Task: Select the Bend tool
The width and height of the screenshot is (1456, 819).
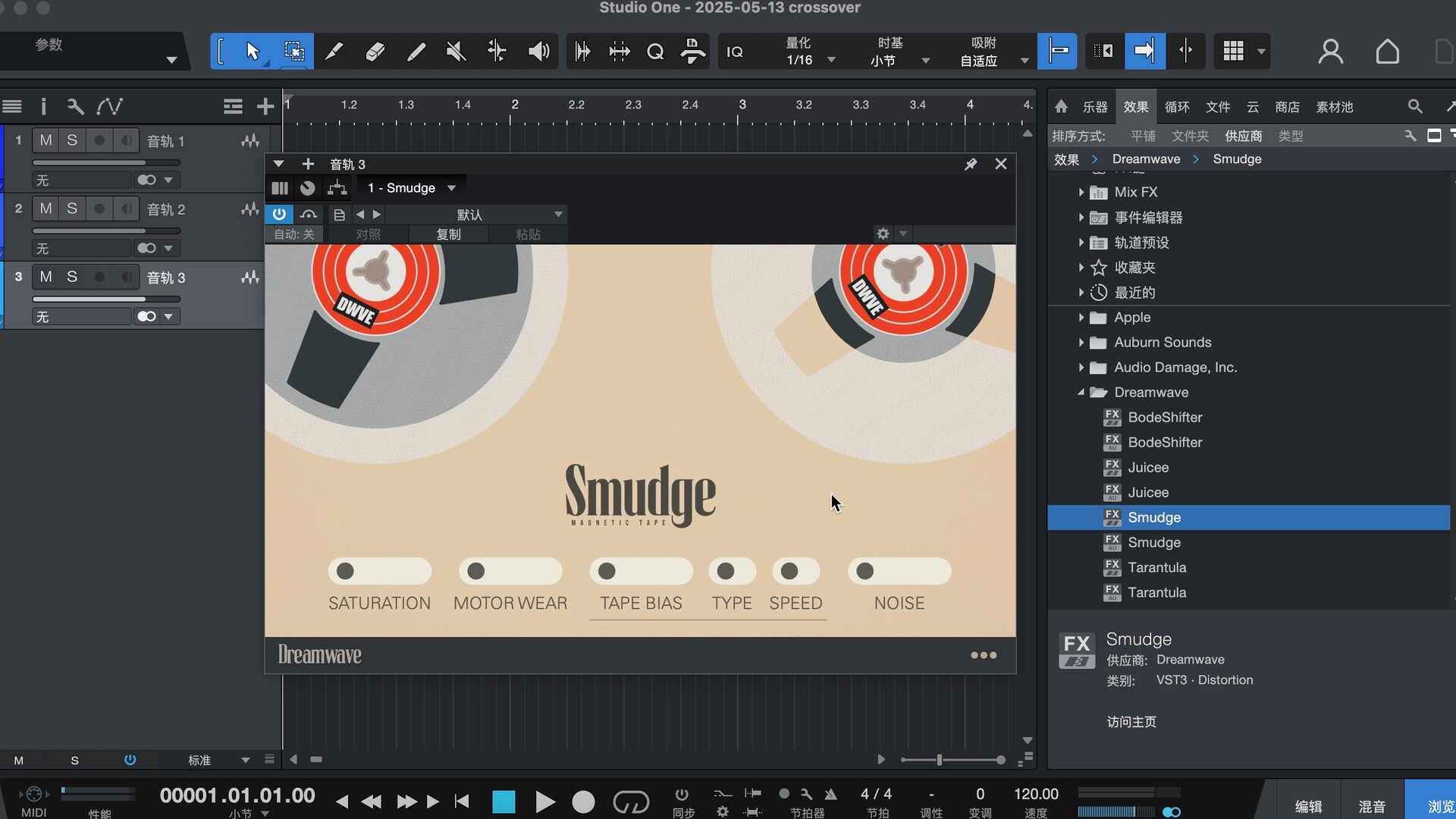Action: click(497, 52)
